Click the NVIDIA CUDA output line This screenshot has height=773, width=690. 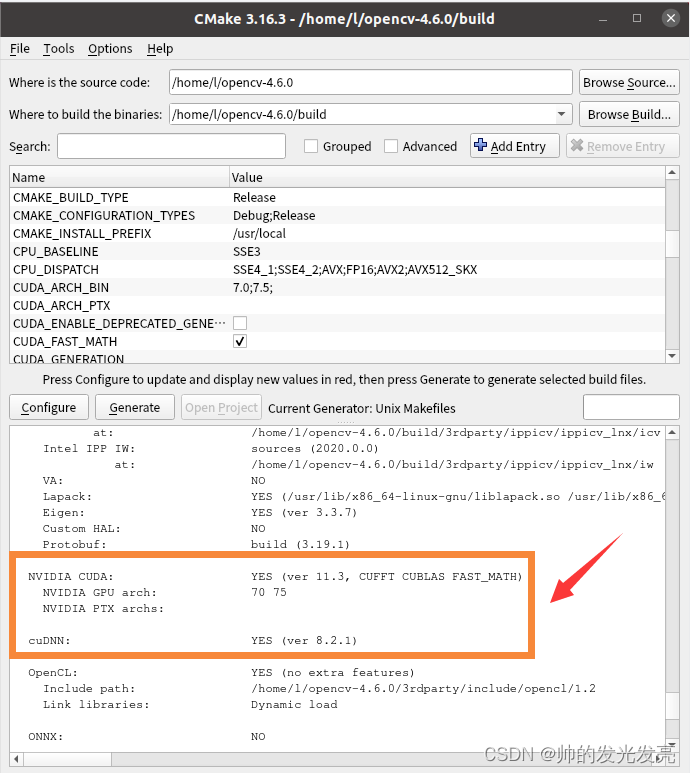(x=275, y=576)
